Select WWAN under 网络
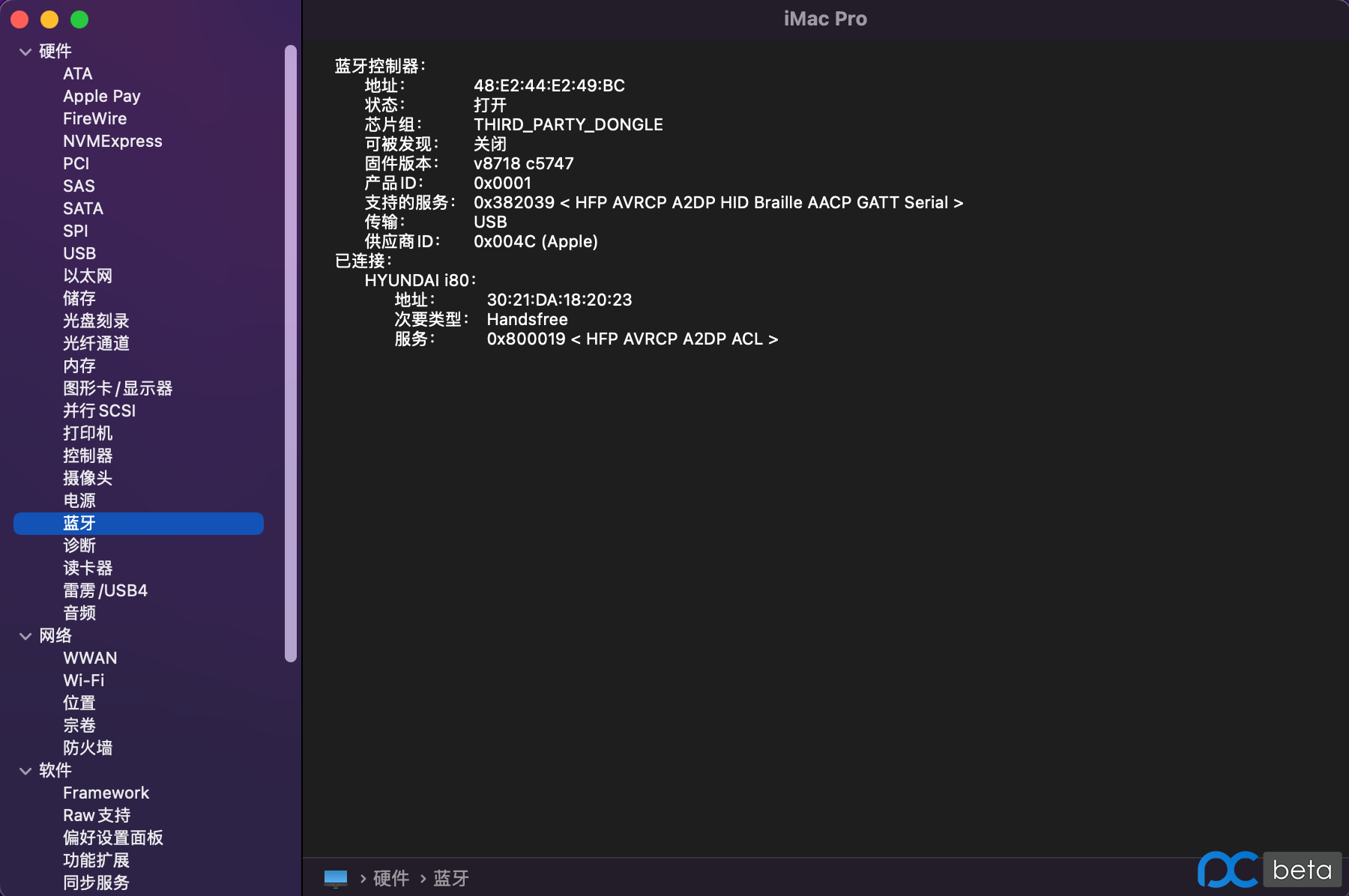Image resolution: width=1349 pixels, height=896 pixels. 90,658
